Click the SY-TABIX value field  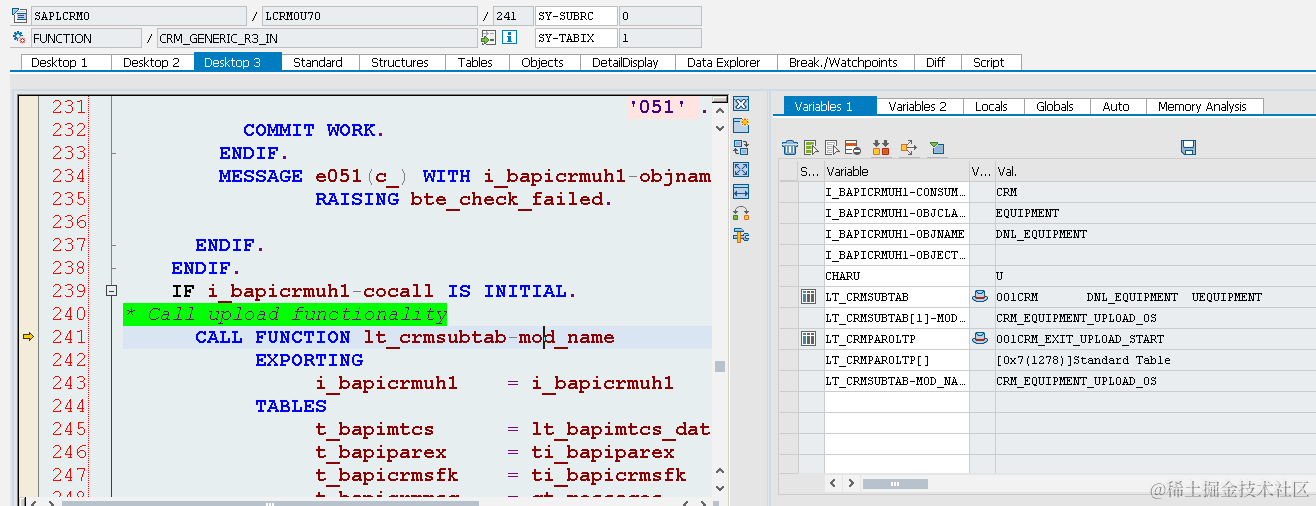(x=659, y=38)
